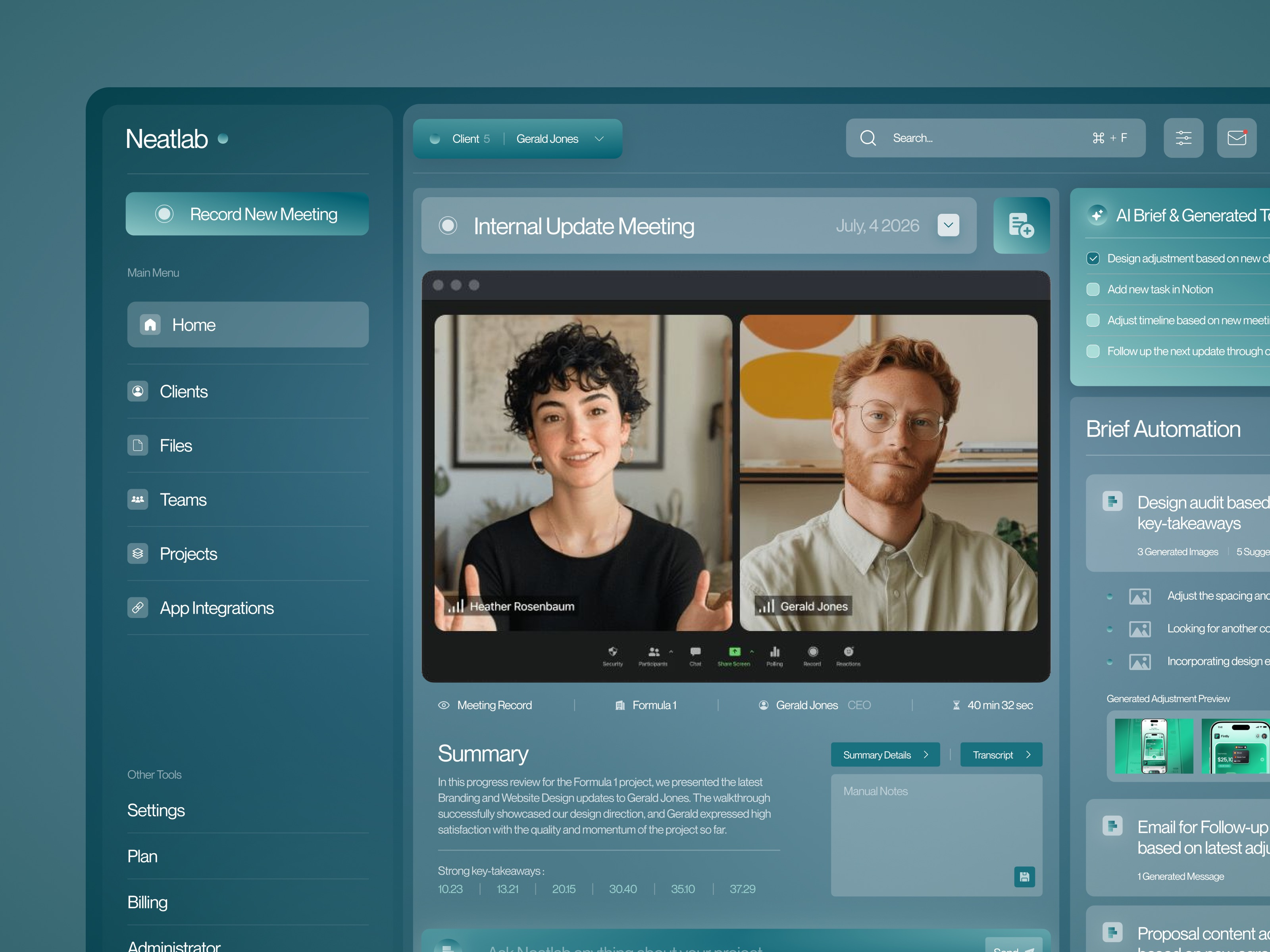Click Record New Meeting button

pyautogui.click(x=248, y=214)
